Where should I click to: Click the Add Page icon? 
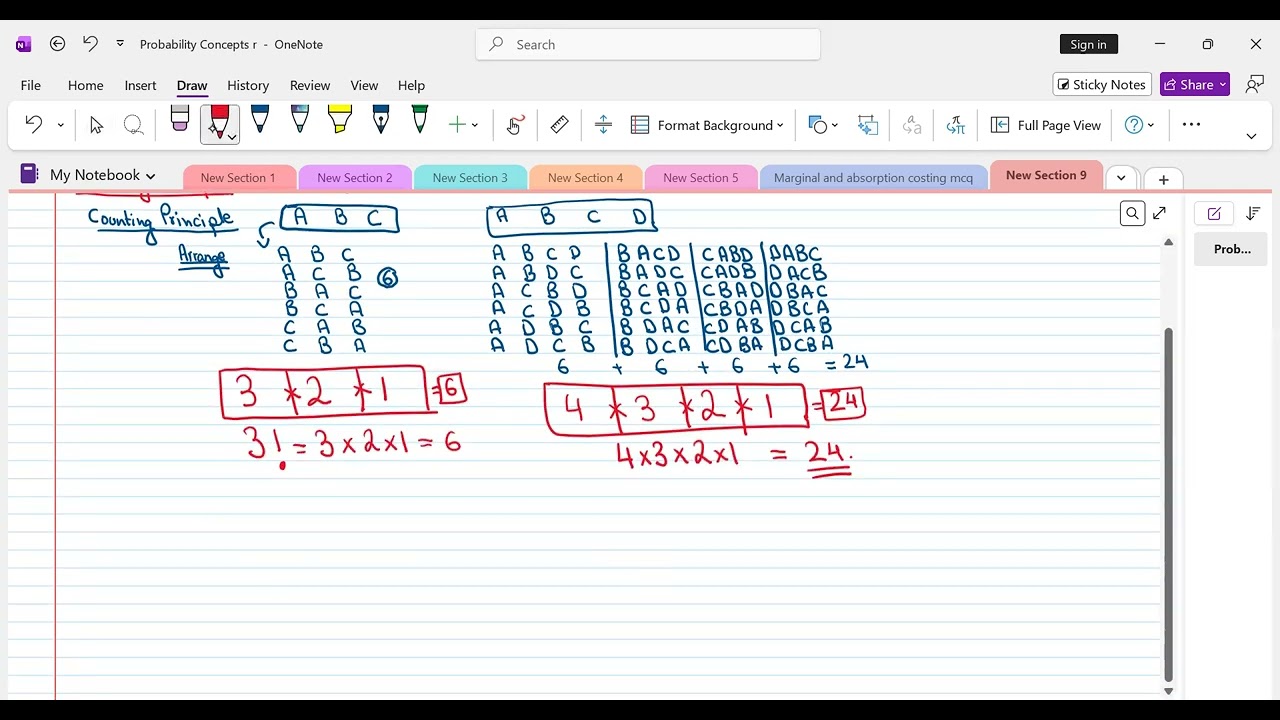(1214, 213)
